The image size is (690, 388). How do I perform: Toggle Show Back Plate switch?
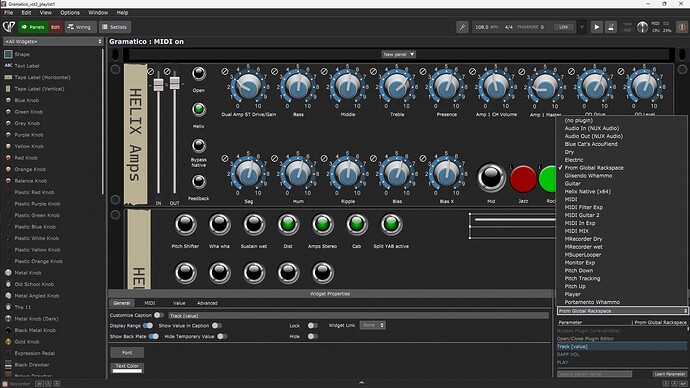pos(153,336)
